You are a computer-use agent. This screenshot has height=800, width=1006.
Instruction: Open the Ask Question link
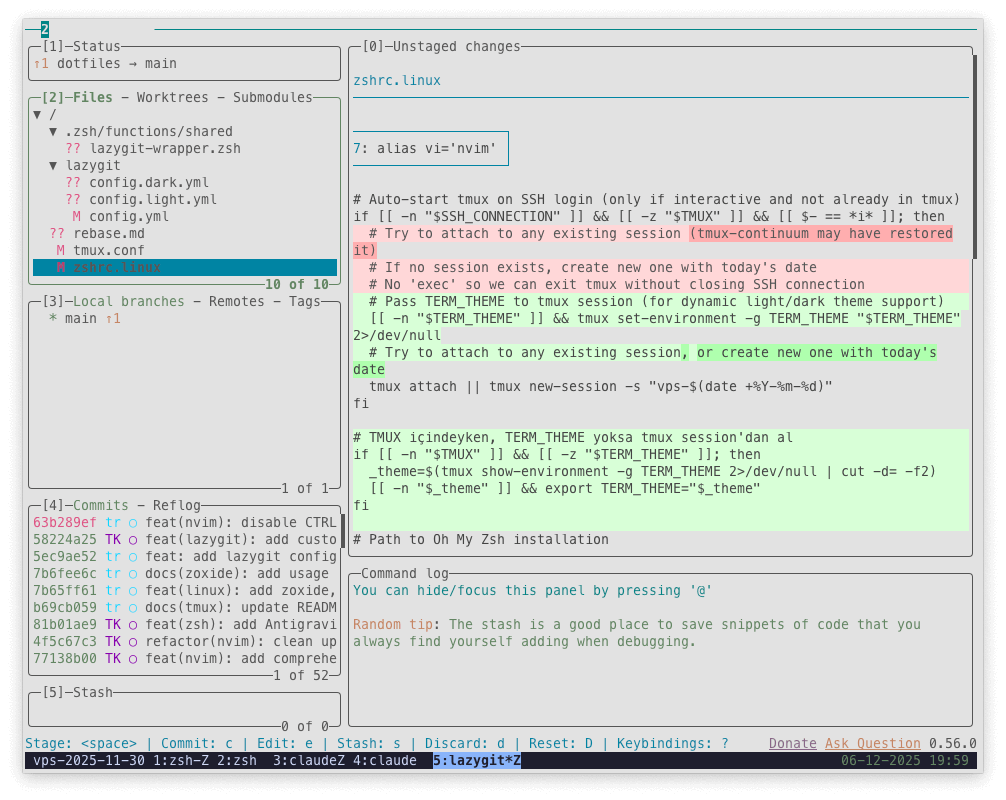coord(873,744)
